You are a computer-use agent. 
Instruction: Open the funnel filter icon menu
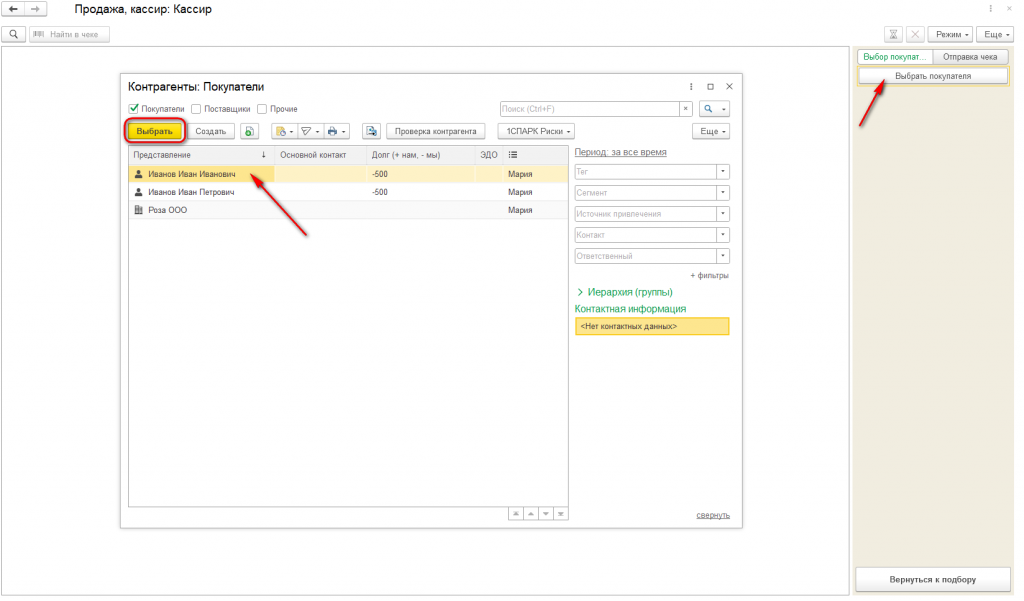pyautogui.click(x=310, y=131)
